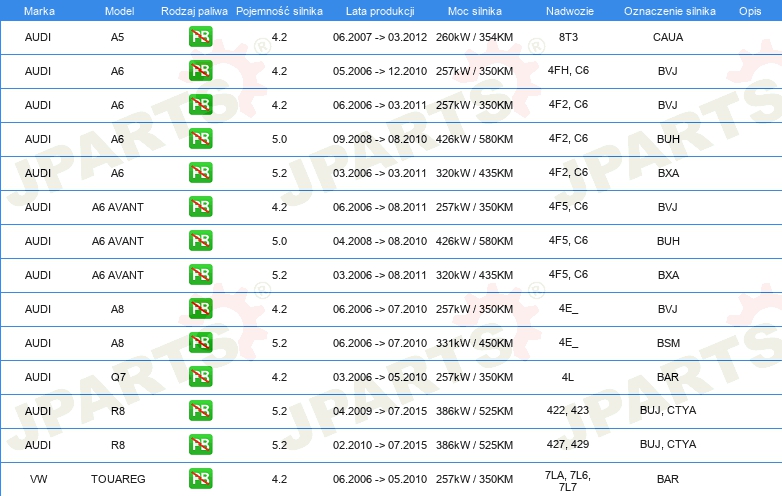Viewport: 782px width, 496px height.
Task: Select the fuel icon in the Audi A8 BVJ row
Action: point(200,309)
